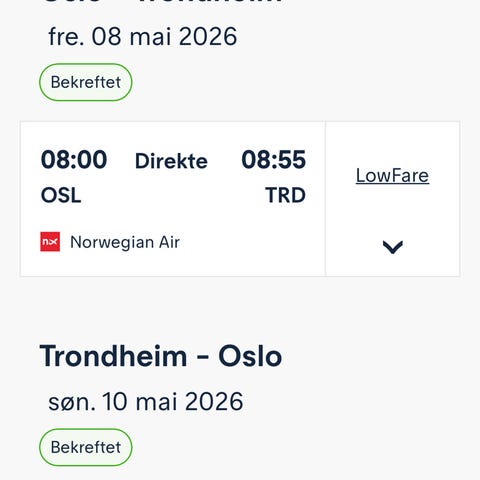Click blank gap between flight card and Trondheim heading
Screen dimensions: 480x480
[240, 308]
